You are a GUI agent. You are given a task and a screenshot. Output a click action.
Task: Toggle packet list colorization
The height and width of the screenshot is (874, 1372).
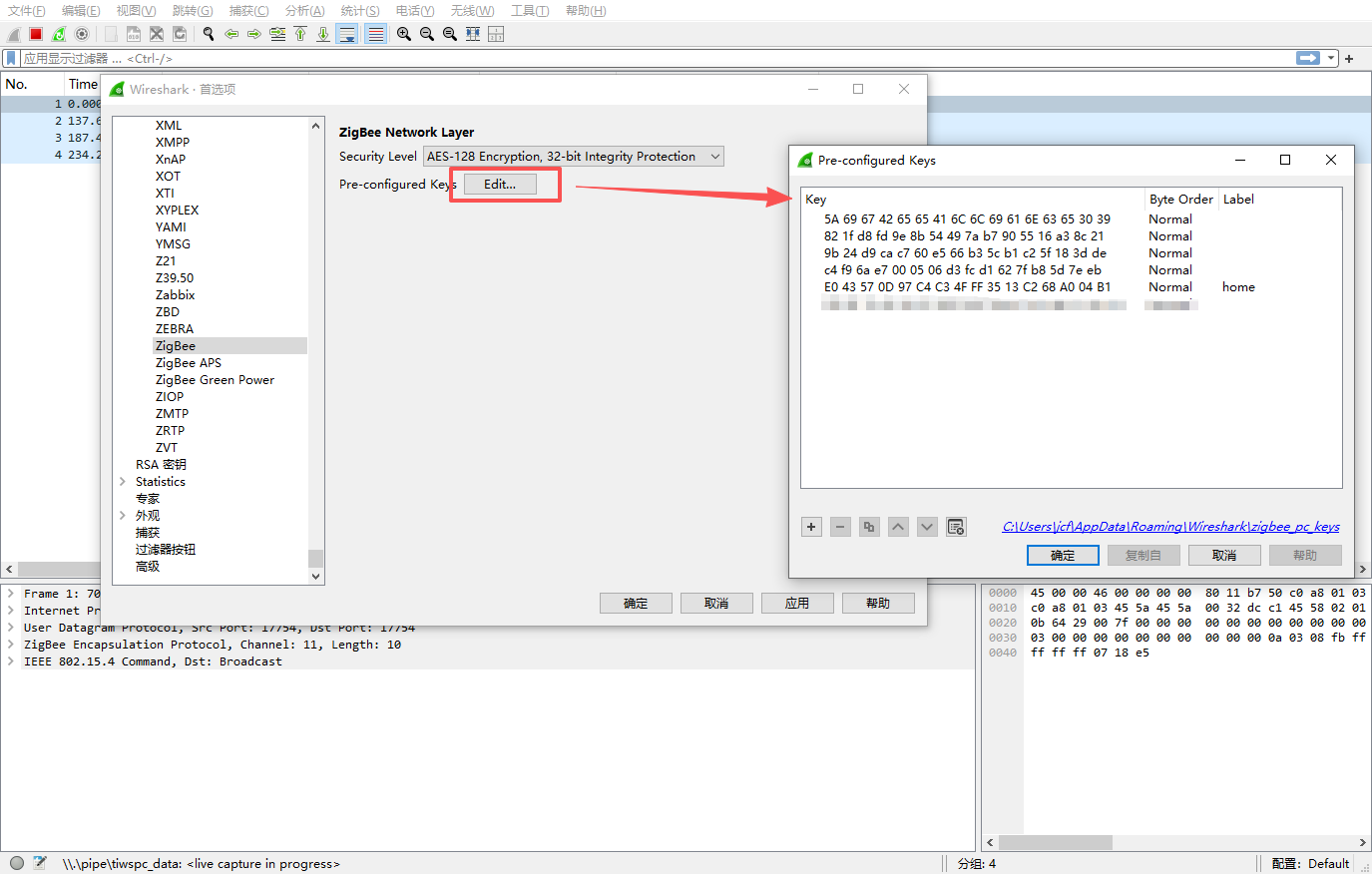click(x=375, y=34)
